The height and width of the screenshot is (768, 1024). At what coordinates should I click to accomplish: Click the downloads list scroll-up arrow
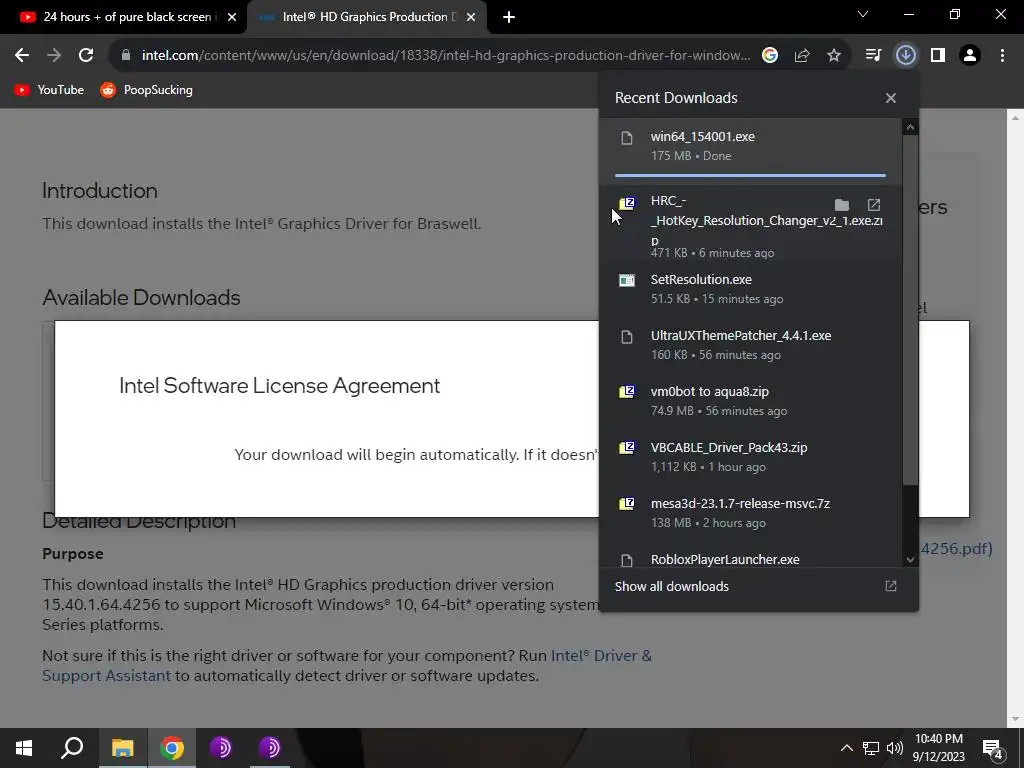coord(910,127)
